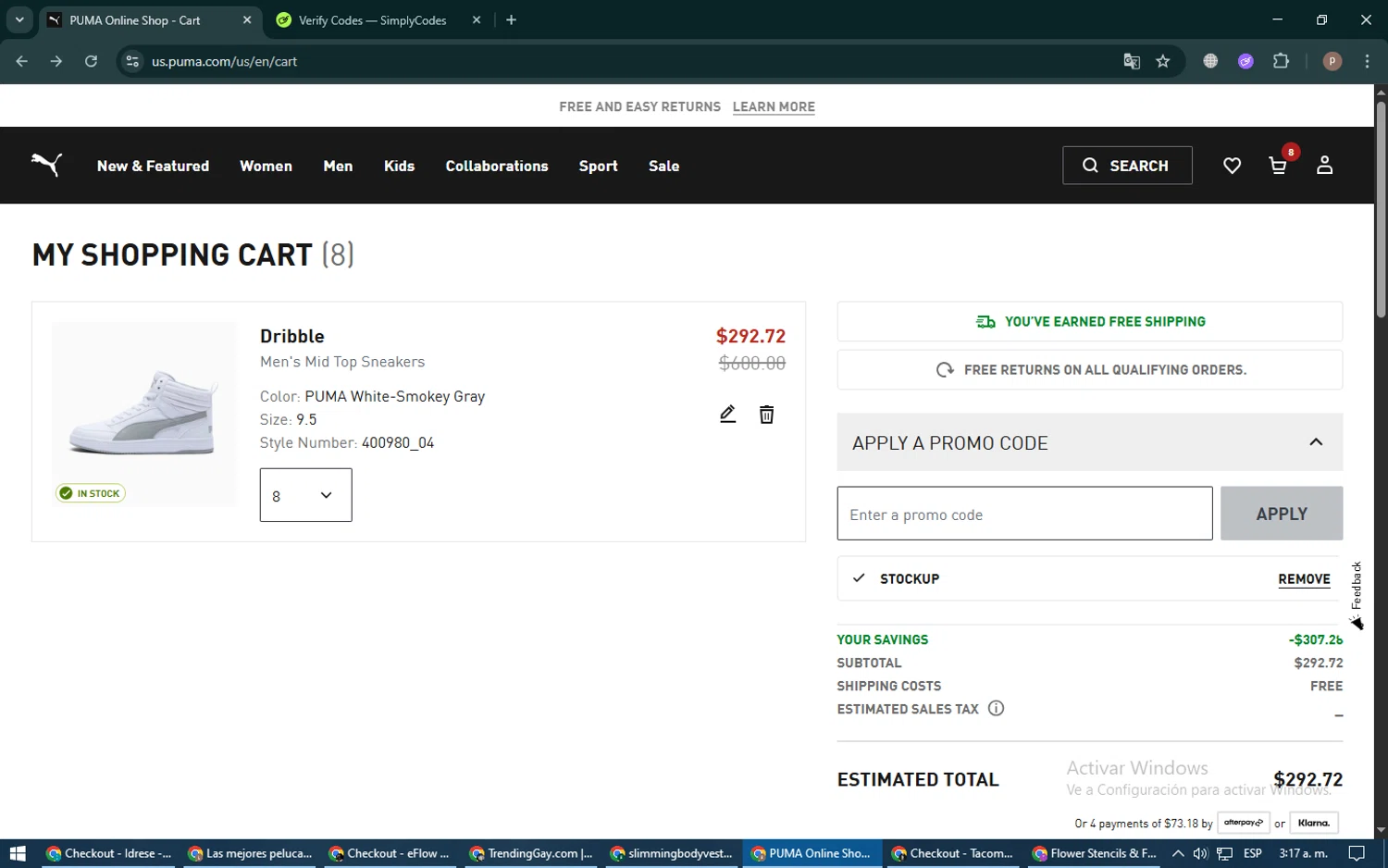Open the Sport menu

click(598, 166)
